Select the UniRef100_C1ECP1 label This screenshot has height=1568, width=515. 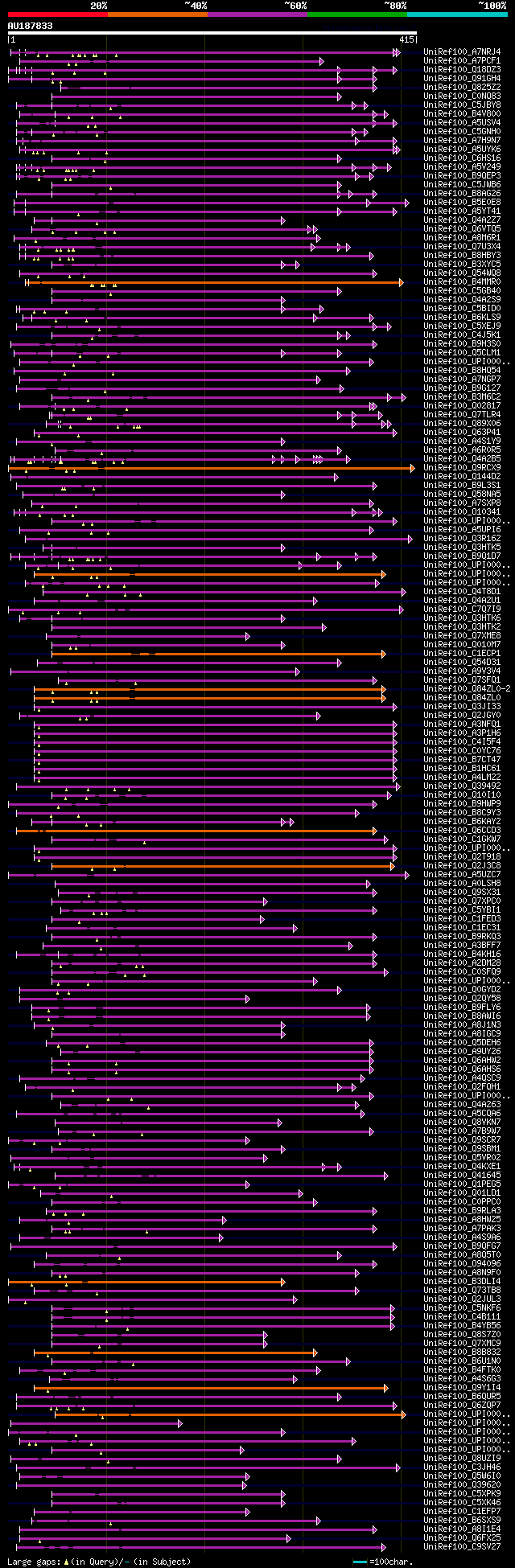point(463,654)
